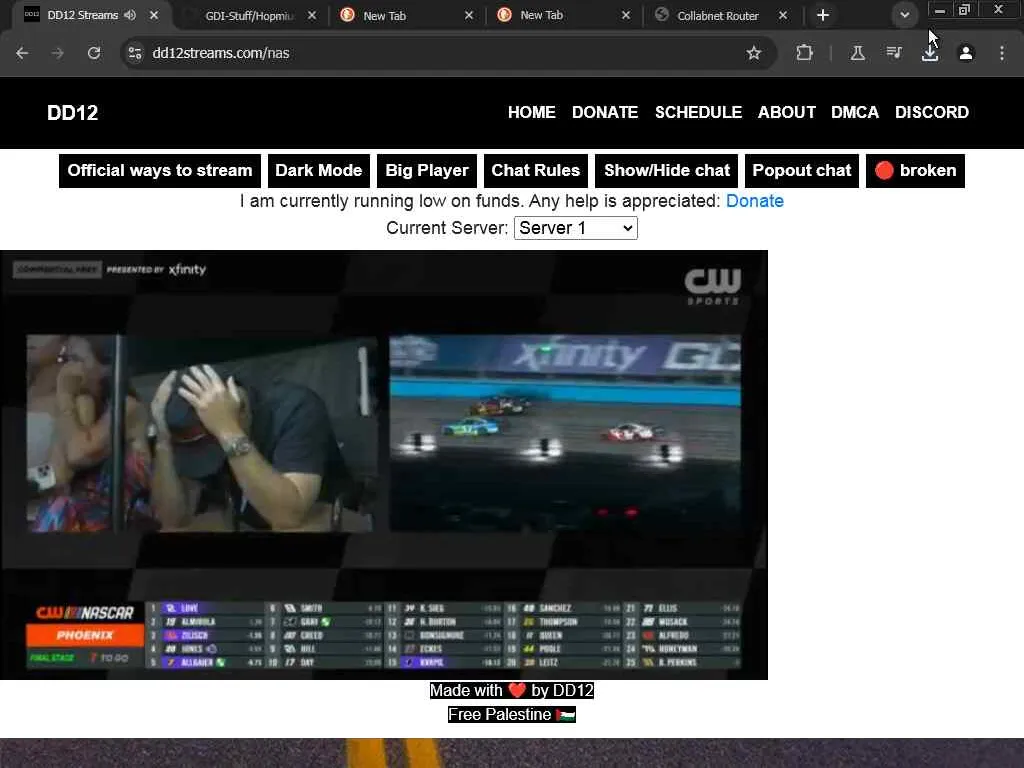Mute the DD12 Streams tab audio icon
The height and width of the screenshot is (768, 1024).
tap(130, 15)
